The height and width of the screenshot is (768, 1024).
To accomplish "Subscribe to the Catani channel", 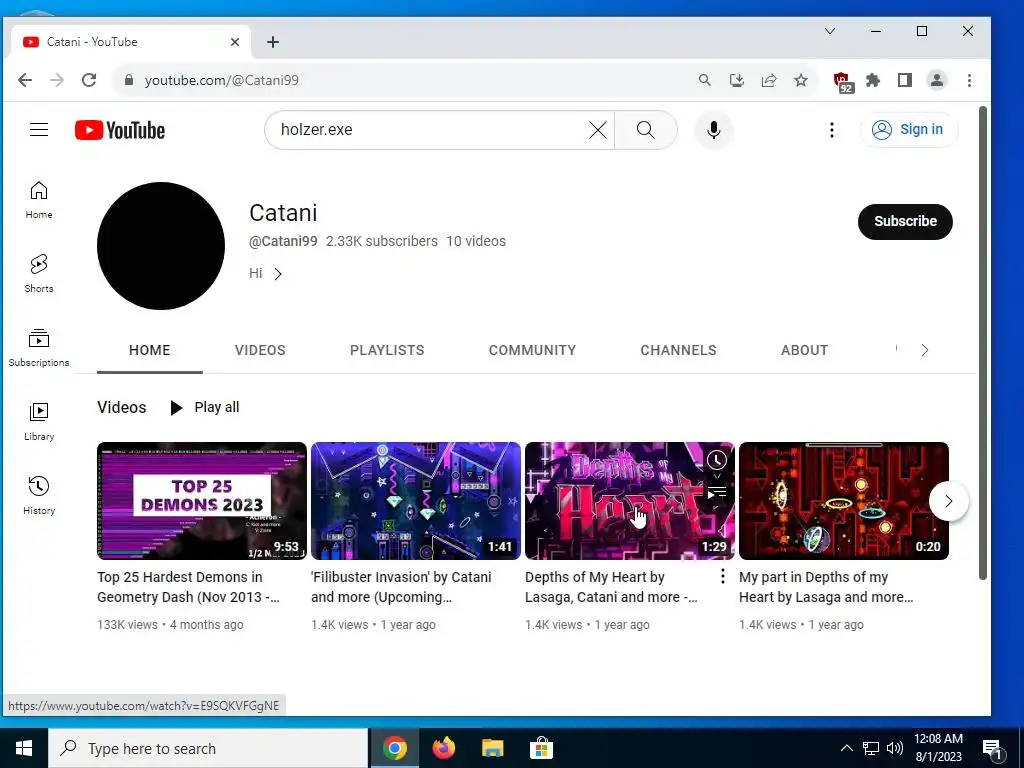I will (905, 221).
